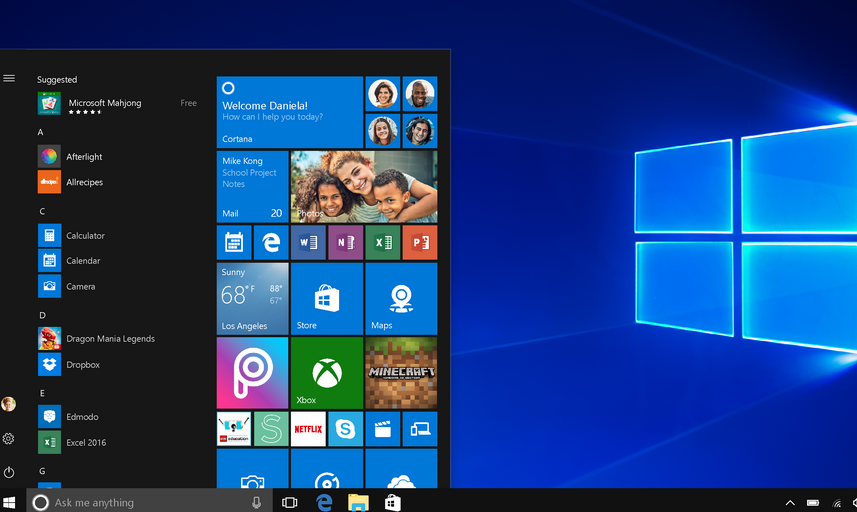
Task: Open the green S app tile
Action: (x=271, y=429)
